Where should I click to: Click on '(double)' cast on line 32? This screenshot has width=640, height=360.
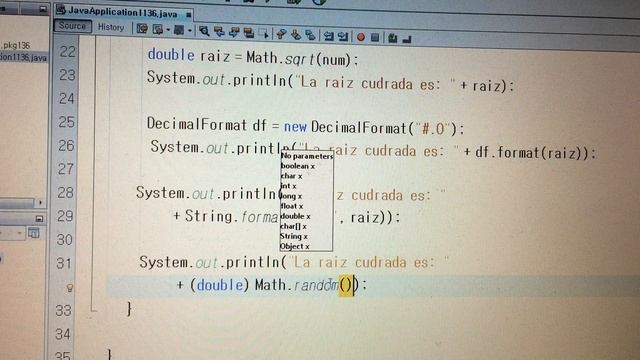pyautogui.click(x=219, y=284)
